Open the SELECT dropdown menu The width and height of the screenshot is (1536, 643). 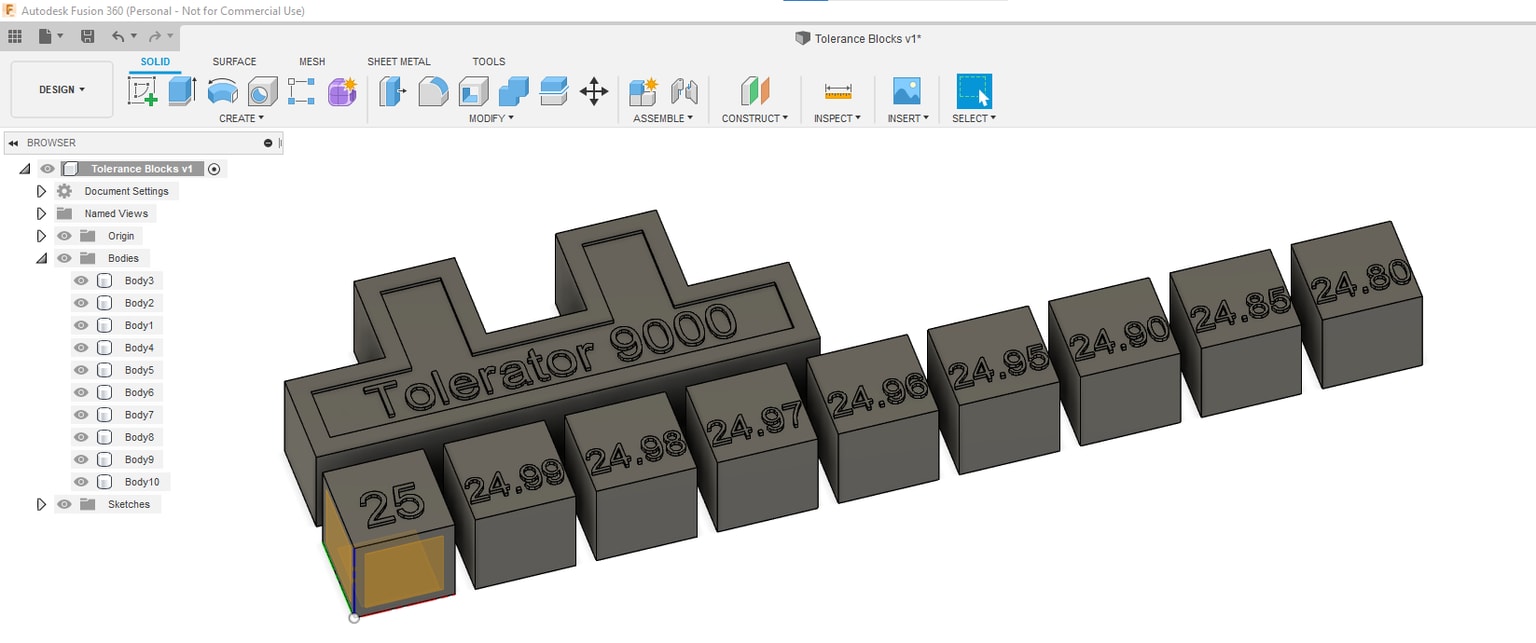(x=974, y=118)
